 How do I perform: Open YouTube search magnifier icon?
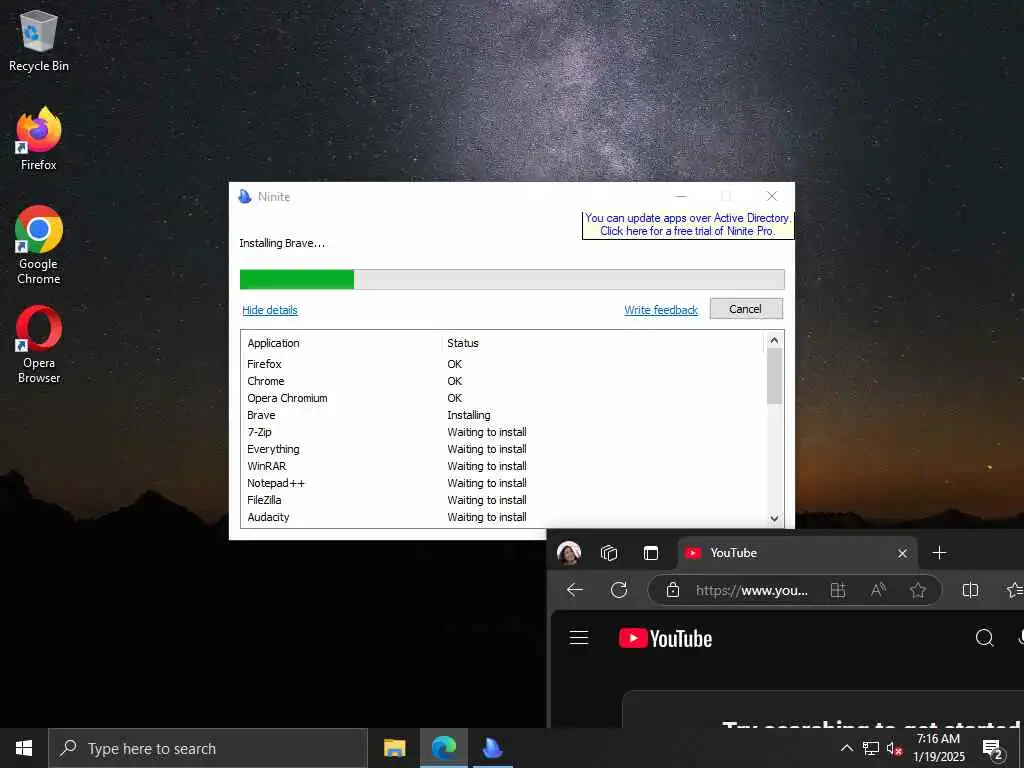[x=984, y=637]
